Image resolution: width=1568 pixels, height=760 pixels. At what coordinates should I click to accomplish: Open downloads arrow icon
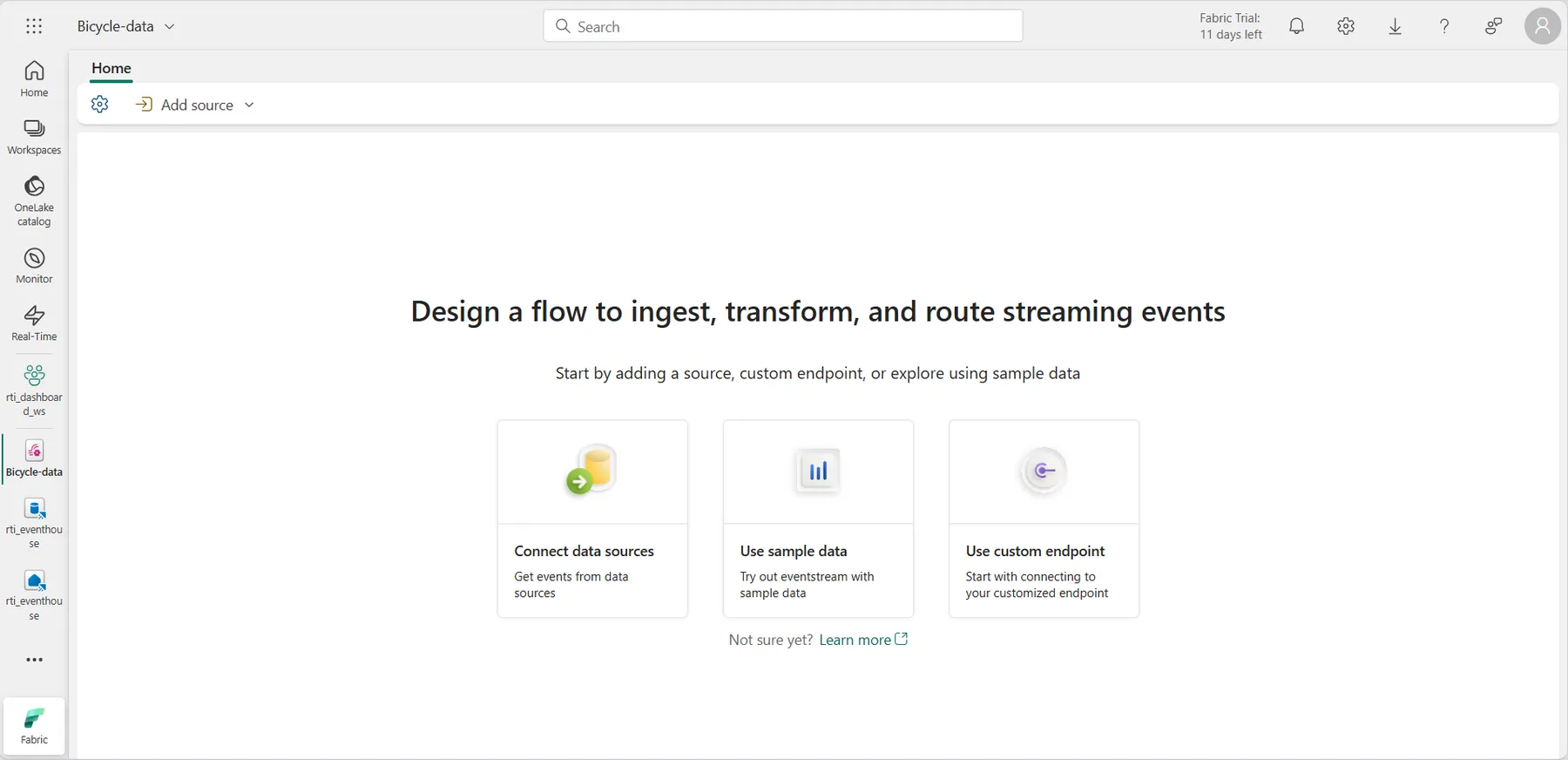[x=1395, y=26]
